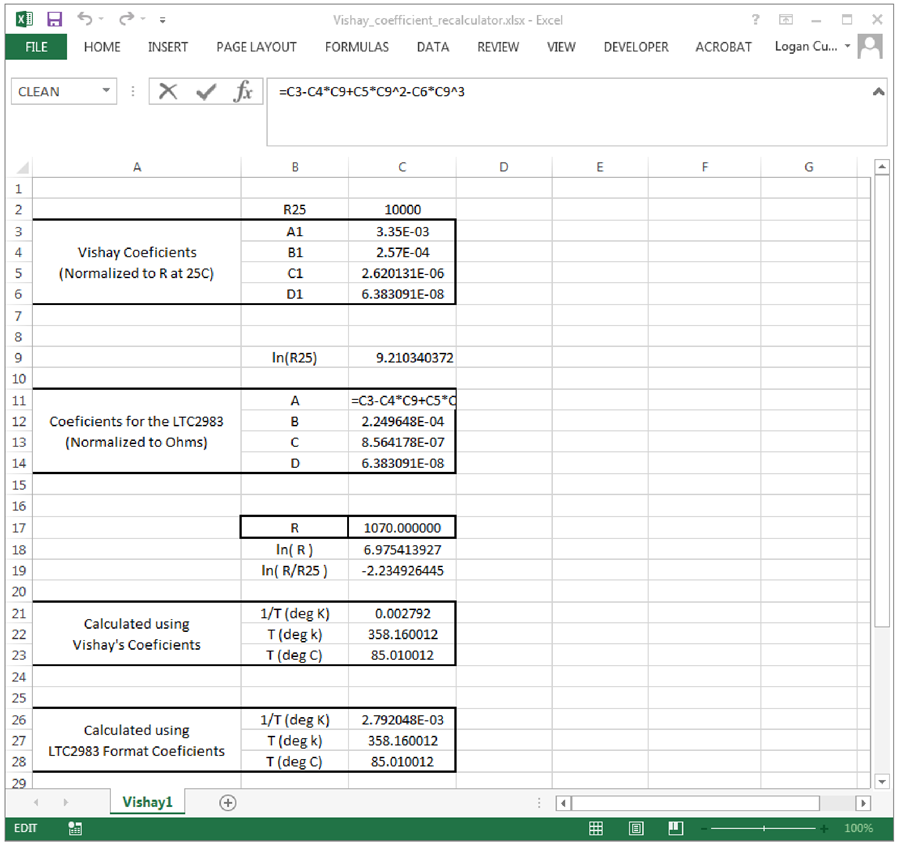This screenshot has height=848, width=900.
Task: Open the Help question mark icon
Action: [755, 20]
